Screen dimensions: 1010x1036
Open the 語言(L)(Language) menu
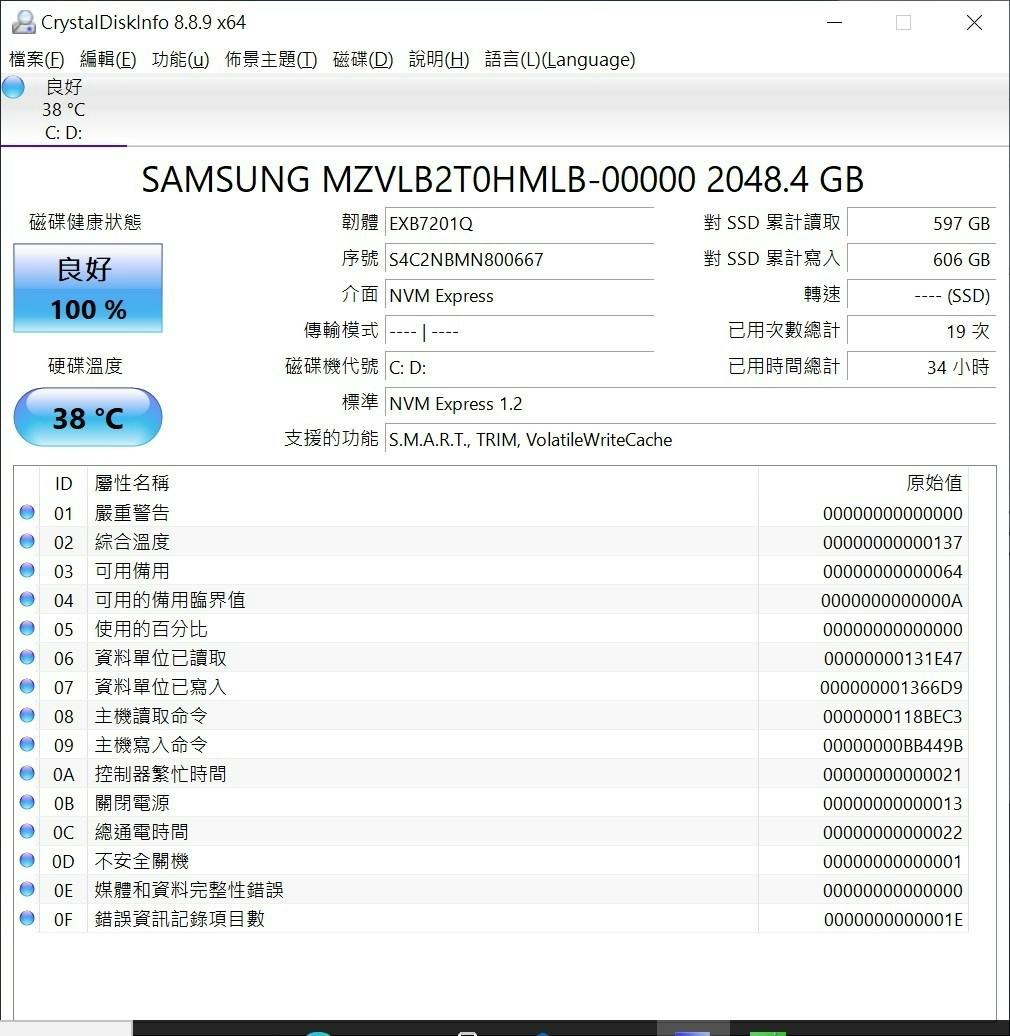click(559, 59)
